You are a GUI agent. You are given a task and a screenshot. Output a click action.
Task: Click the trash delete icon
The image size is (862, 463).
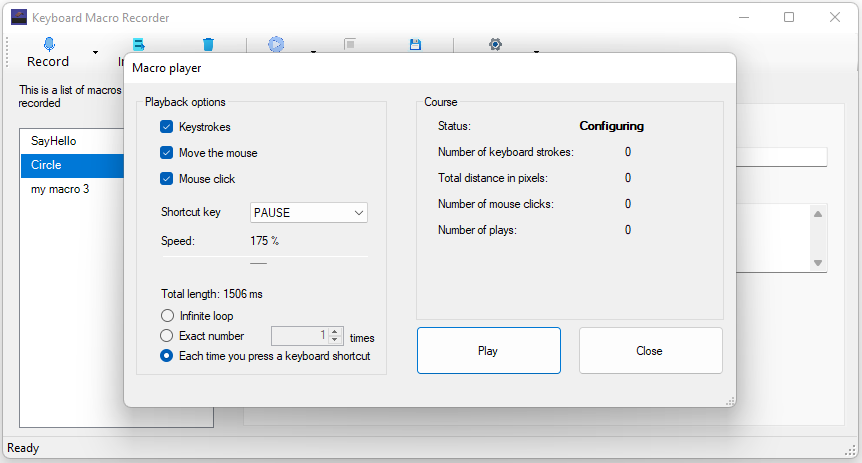[x=208, y=44]
